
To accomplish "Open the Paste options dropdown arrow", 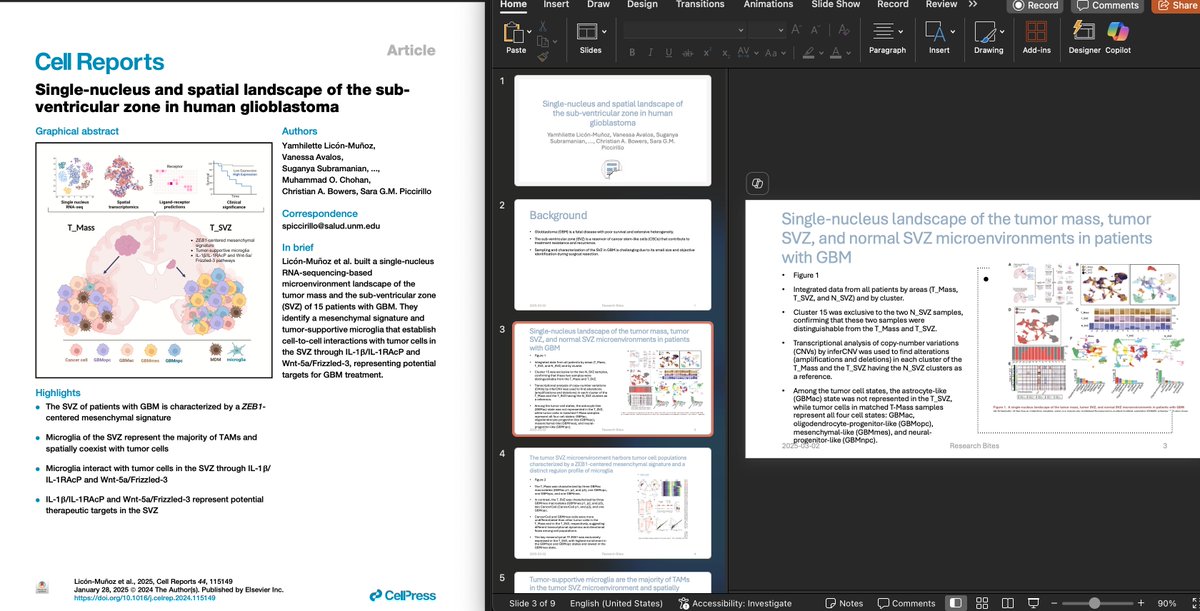I will coord(529,32).
